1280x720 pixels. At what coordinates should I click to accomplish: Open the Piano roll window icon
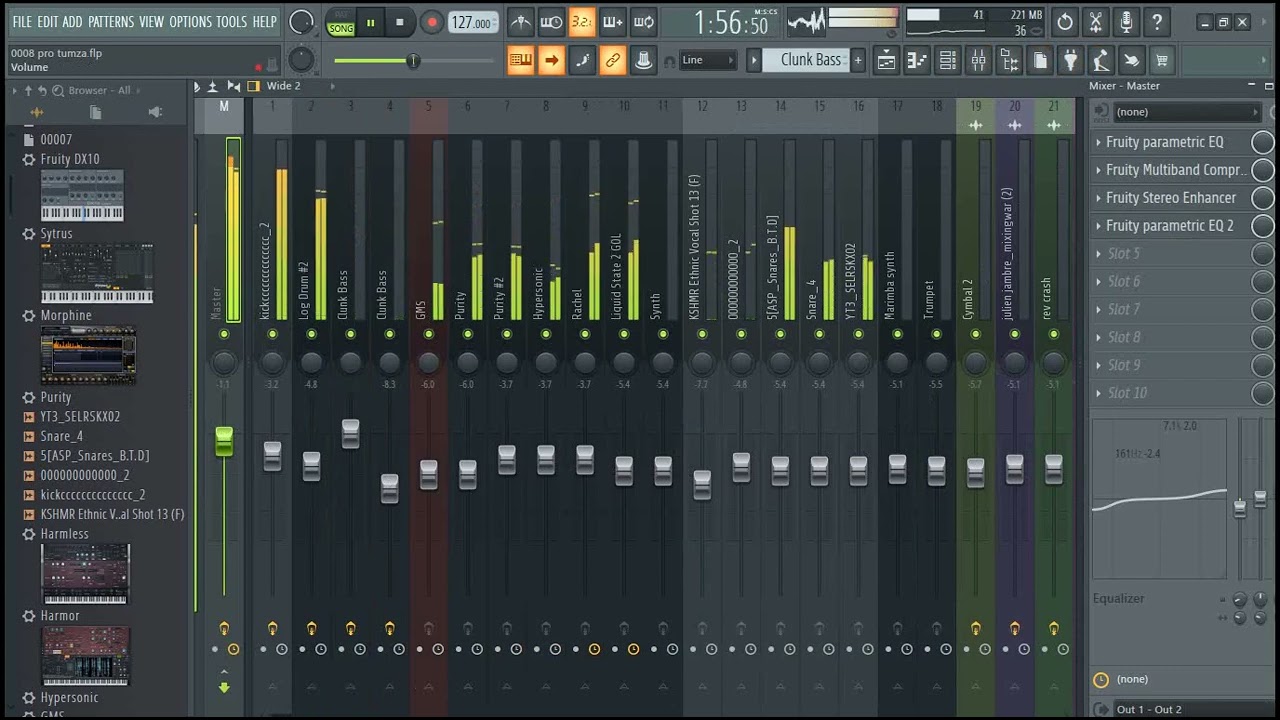[917, 60]
